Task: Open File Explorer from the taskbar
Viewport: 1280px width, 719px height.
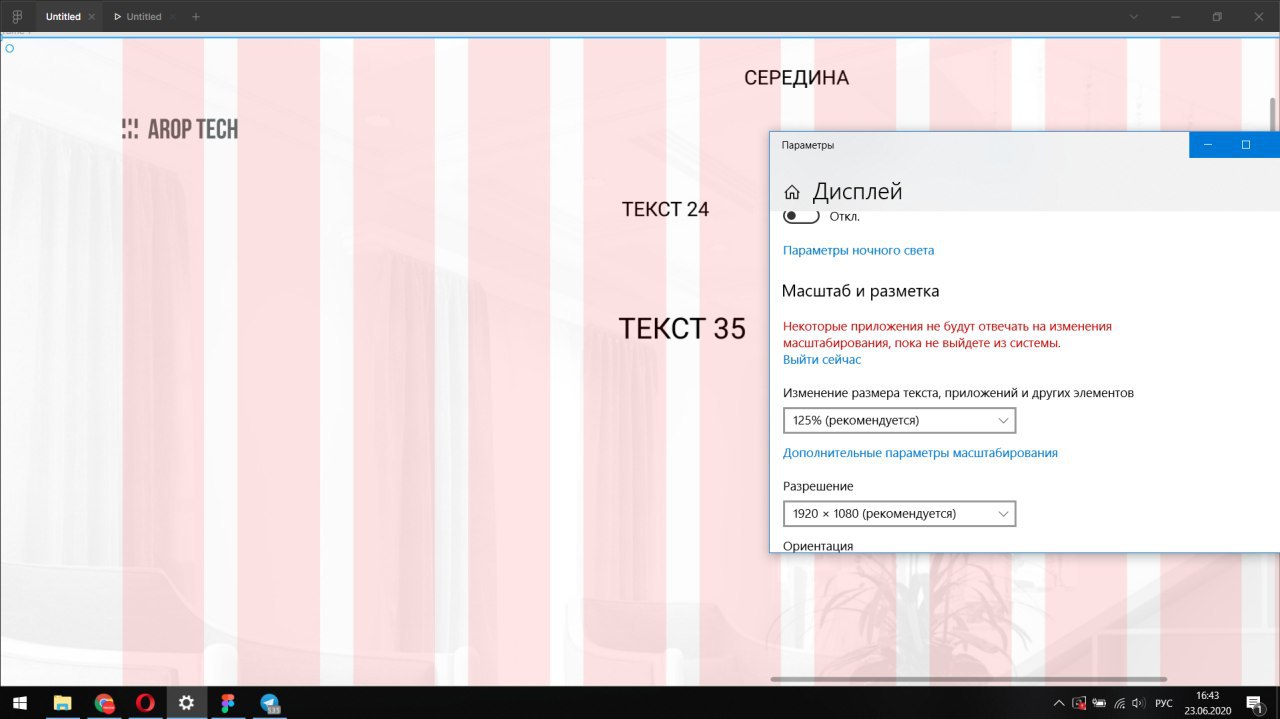Action: (62, 703)
